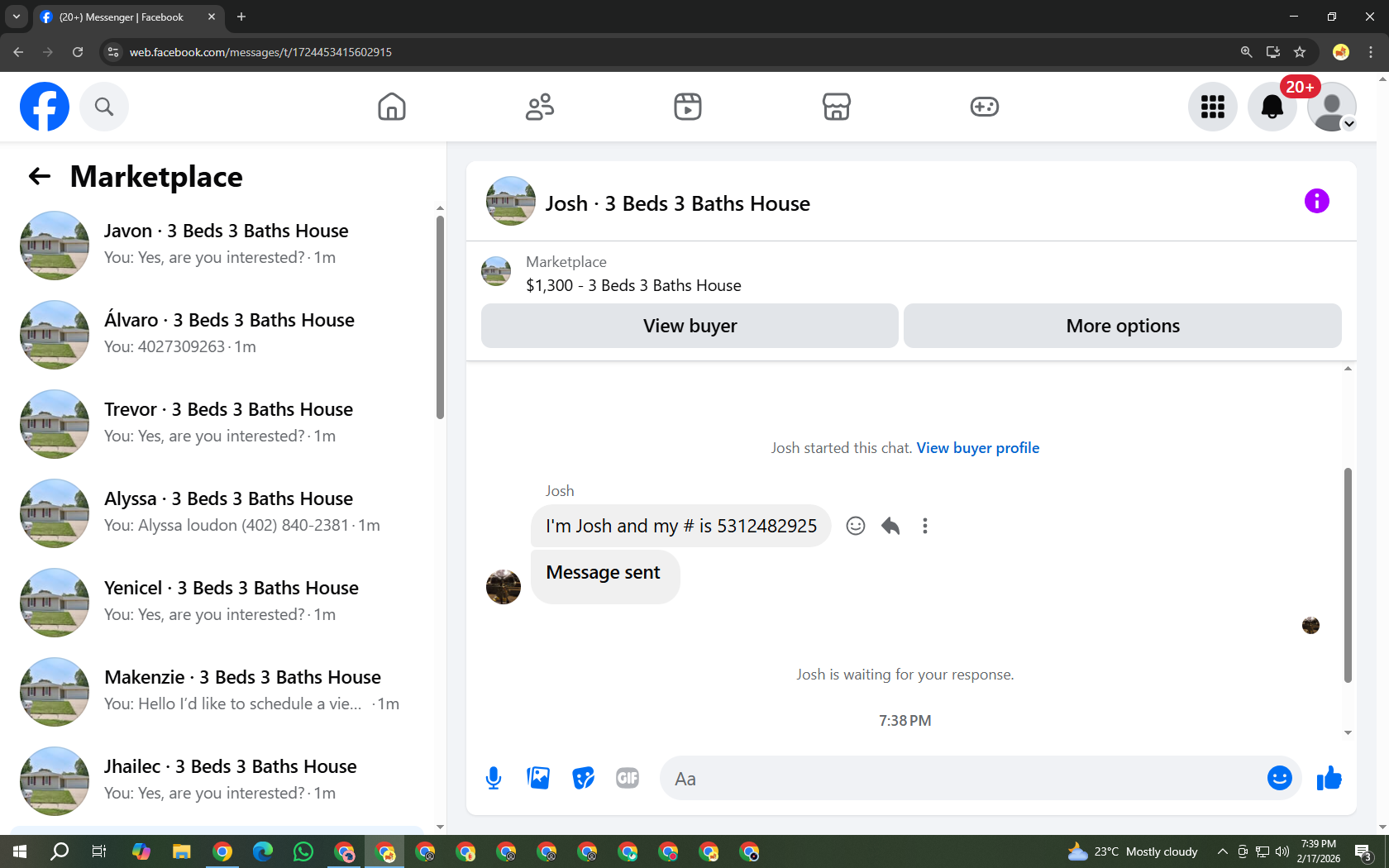Open conversation information purple icon

pyautogui.click(x=1317, y=201)
